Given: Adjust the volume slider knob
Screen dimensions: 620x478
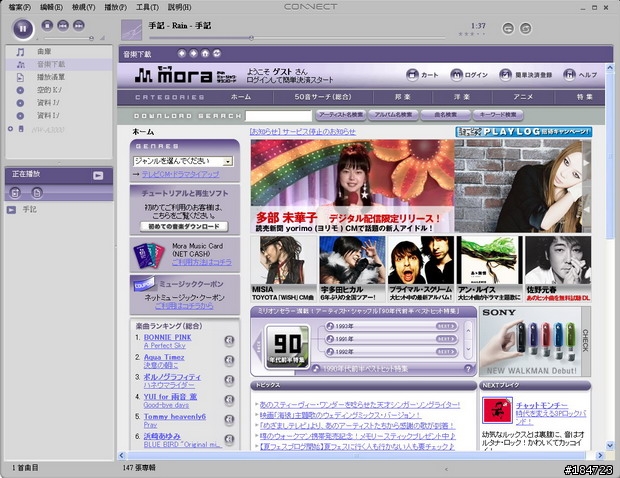Looking at the screenshot, I should click(x=91, y=38).
